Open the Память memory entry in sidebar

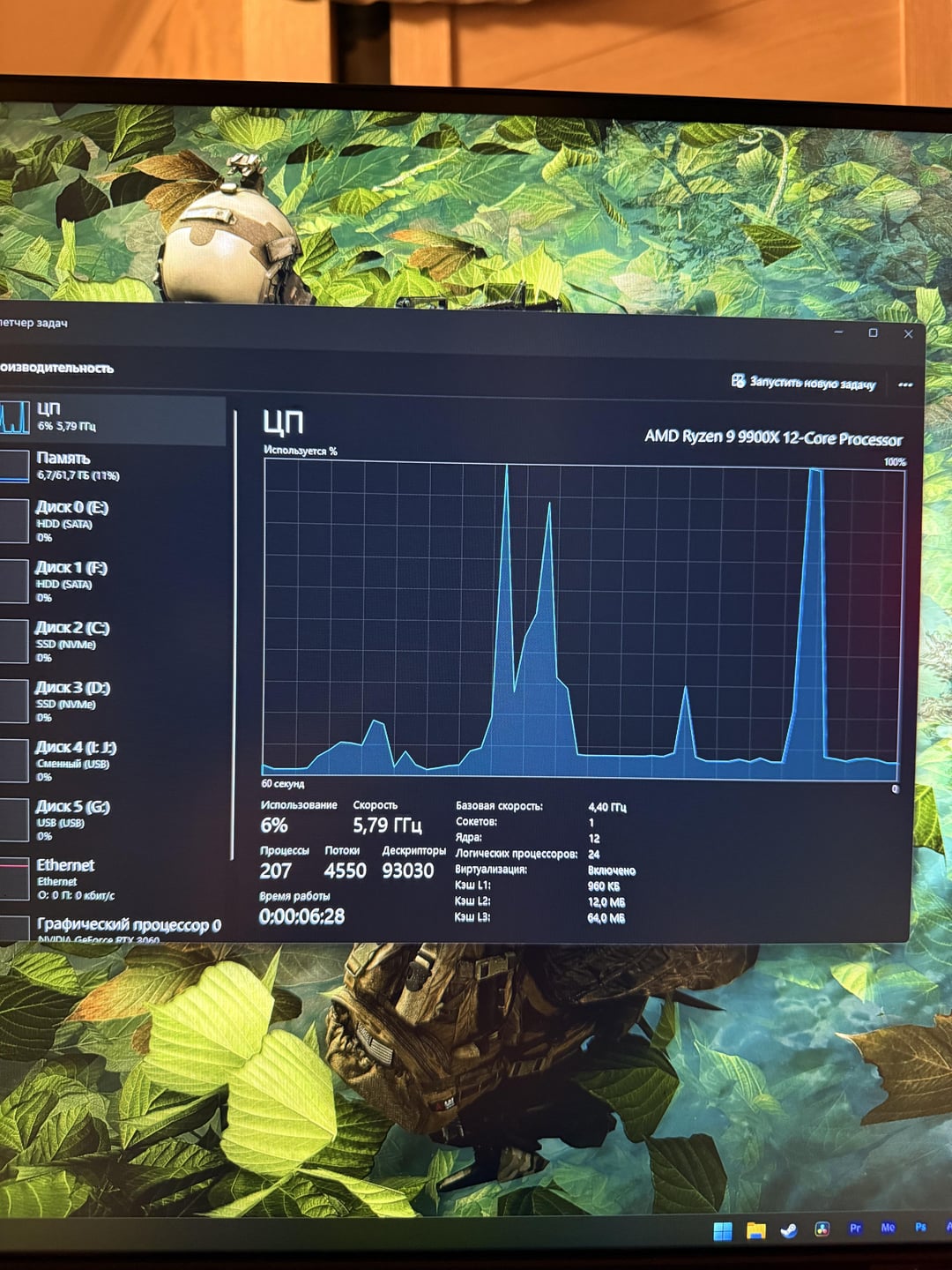pos(113,466)
